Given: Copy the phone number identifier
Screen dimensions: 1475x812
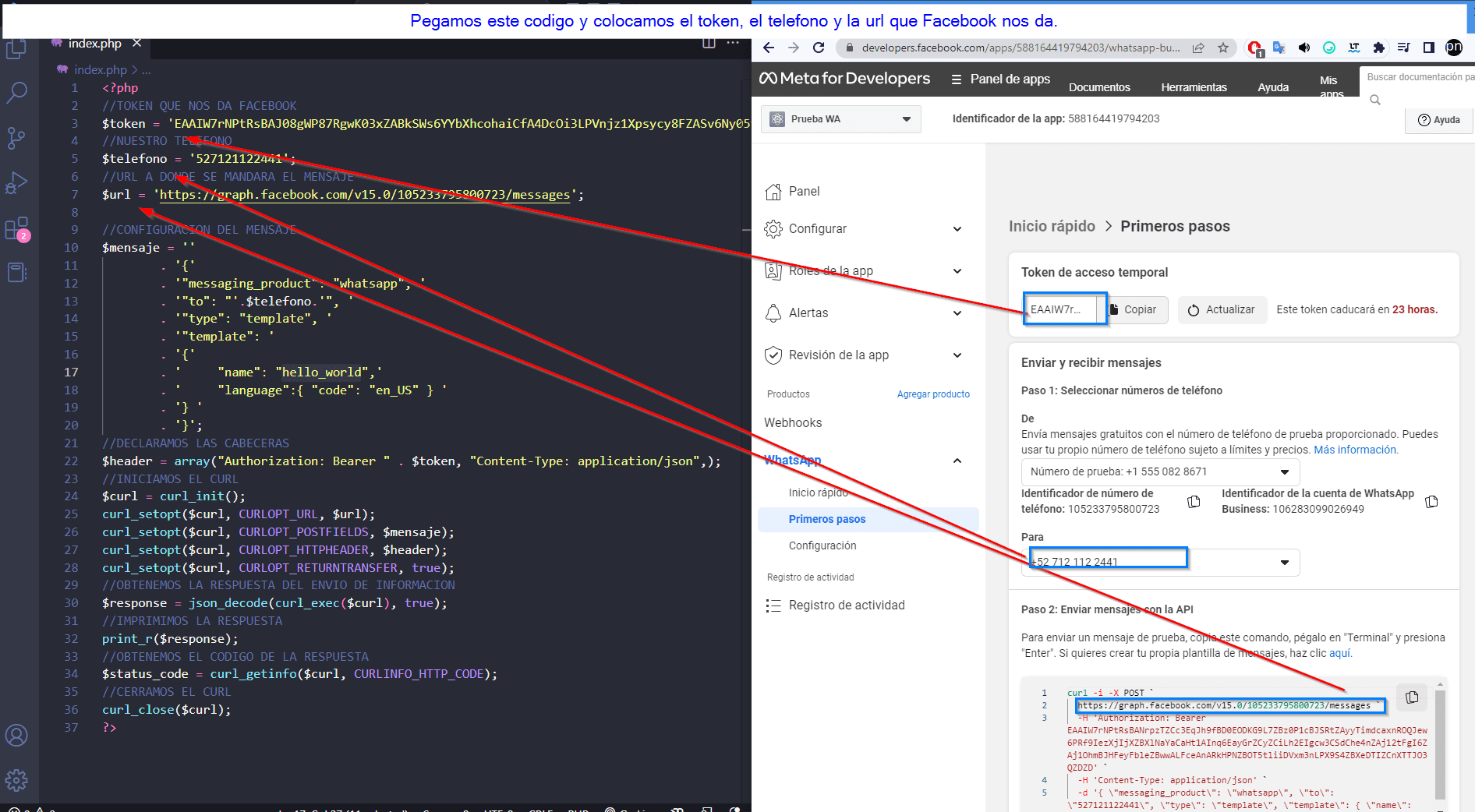Looking at the screenshot, I should click(x=1194, y=501).
